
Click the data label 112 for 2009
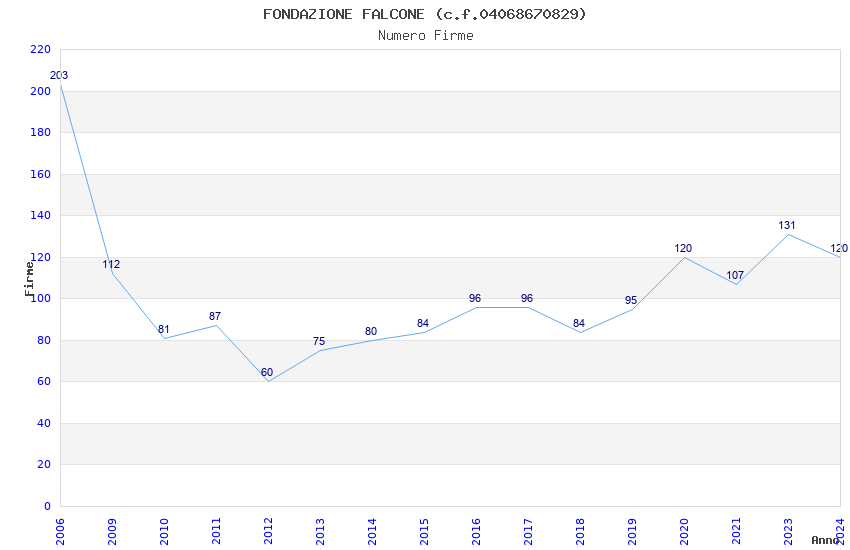coord(111,264)
